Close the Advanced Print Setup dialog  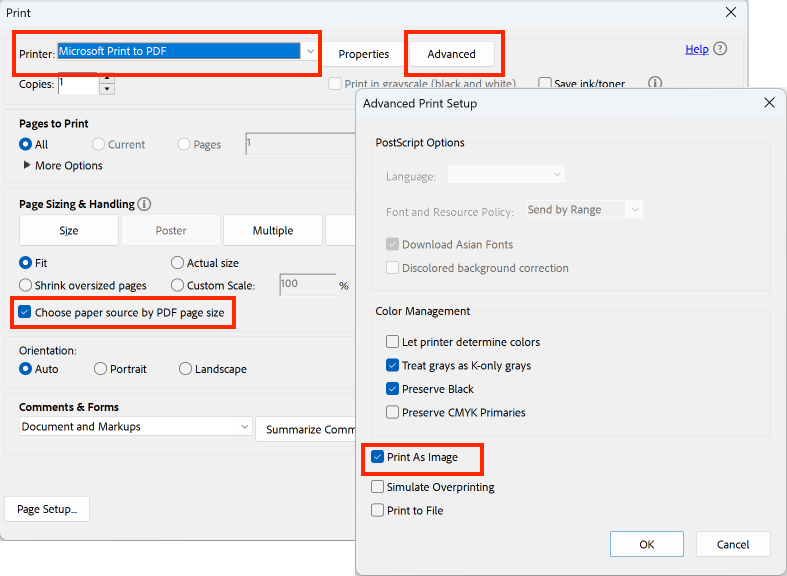pyautogui.click(x=769, y=103)
